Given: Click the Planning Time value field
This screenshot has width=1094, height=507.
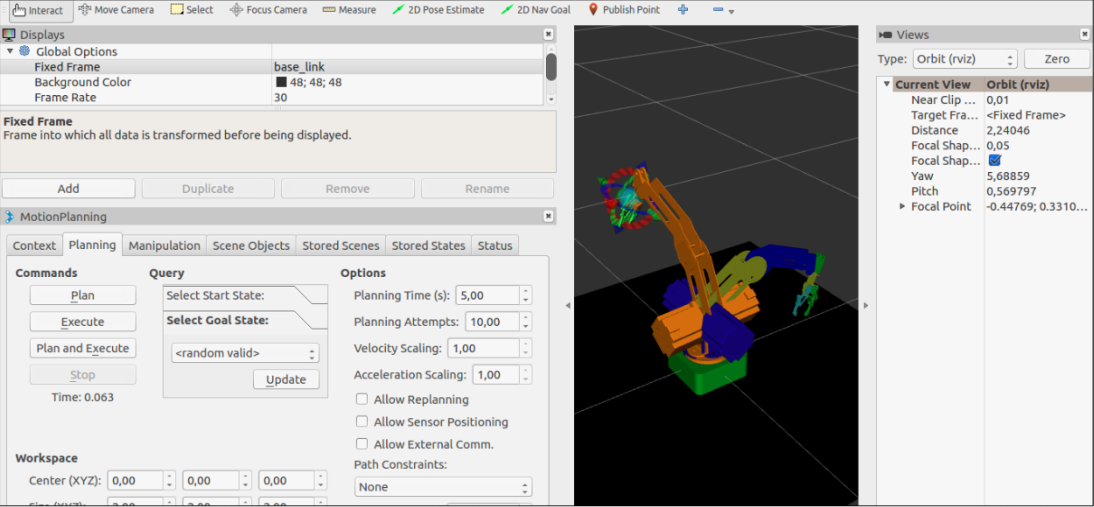Looking at the screenshot, I should point(487,295).
